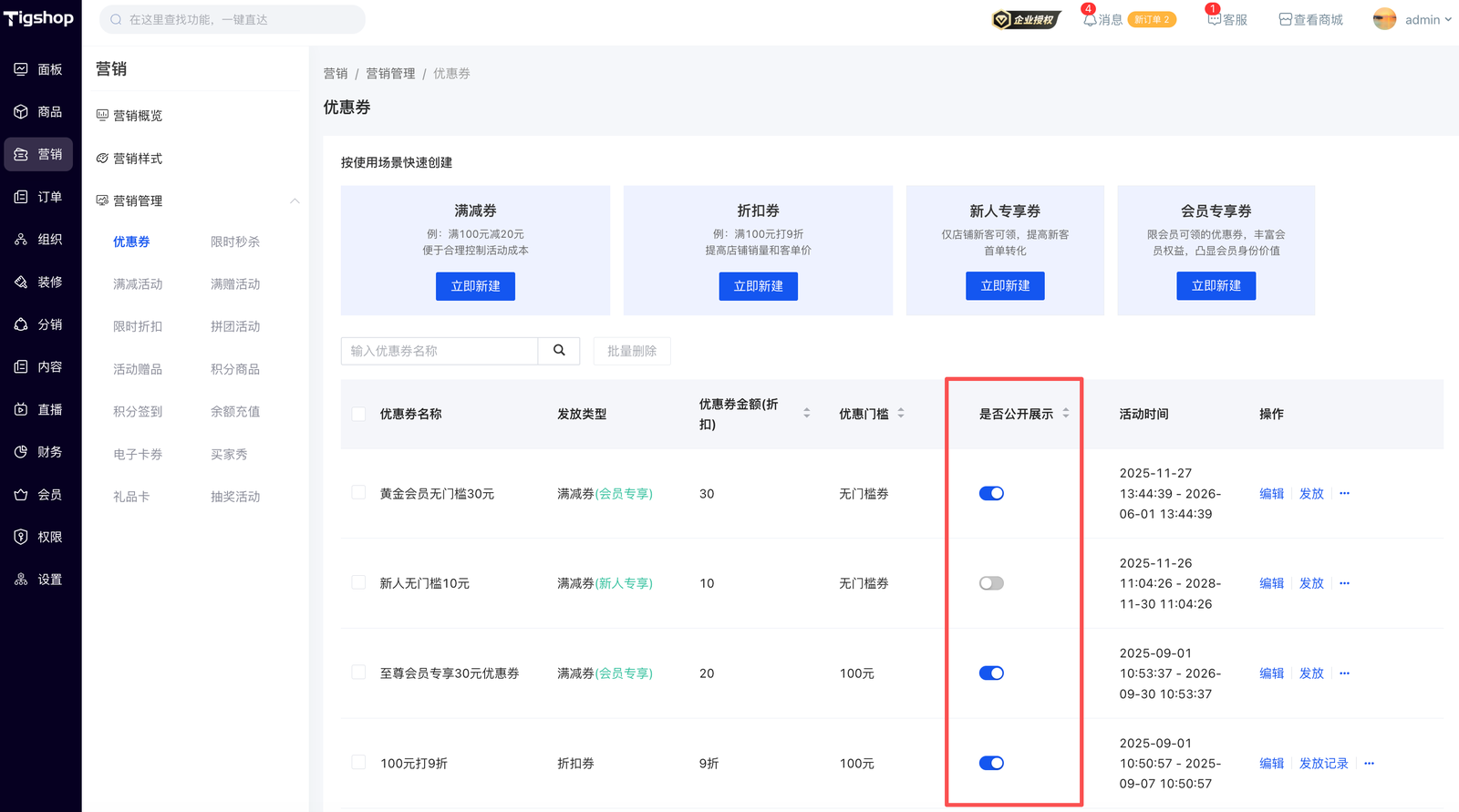Select 营销概览 in the marketing menu
This screenshot has height=812, width=1459.
click(x=137, y=116)
